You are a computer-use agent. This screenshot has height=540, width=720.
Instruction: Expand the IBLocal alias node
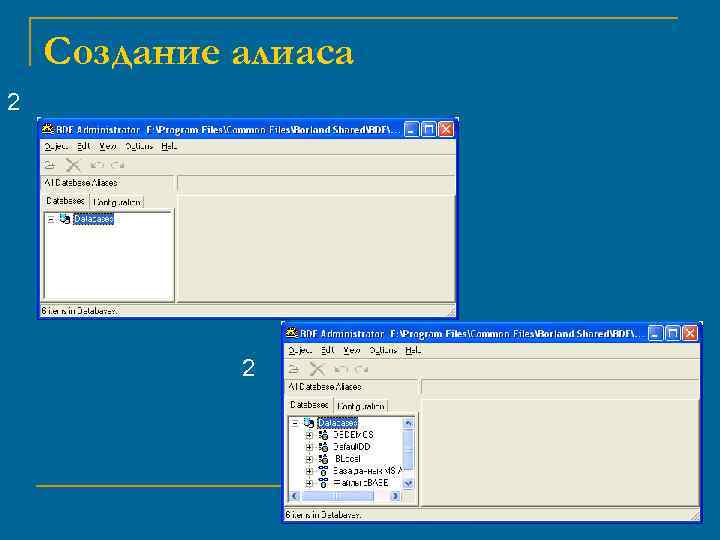[x=309, y=459]
